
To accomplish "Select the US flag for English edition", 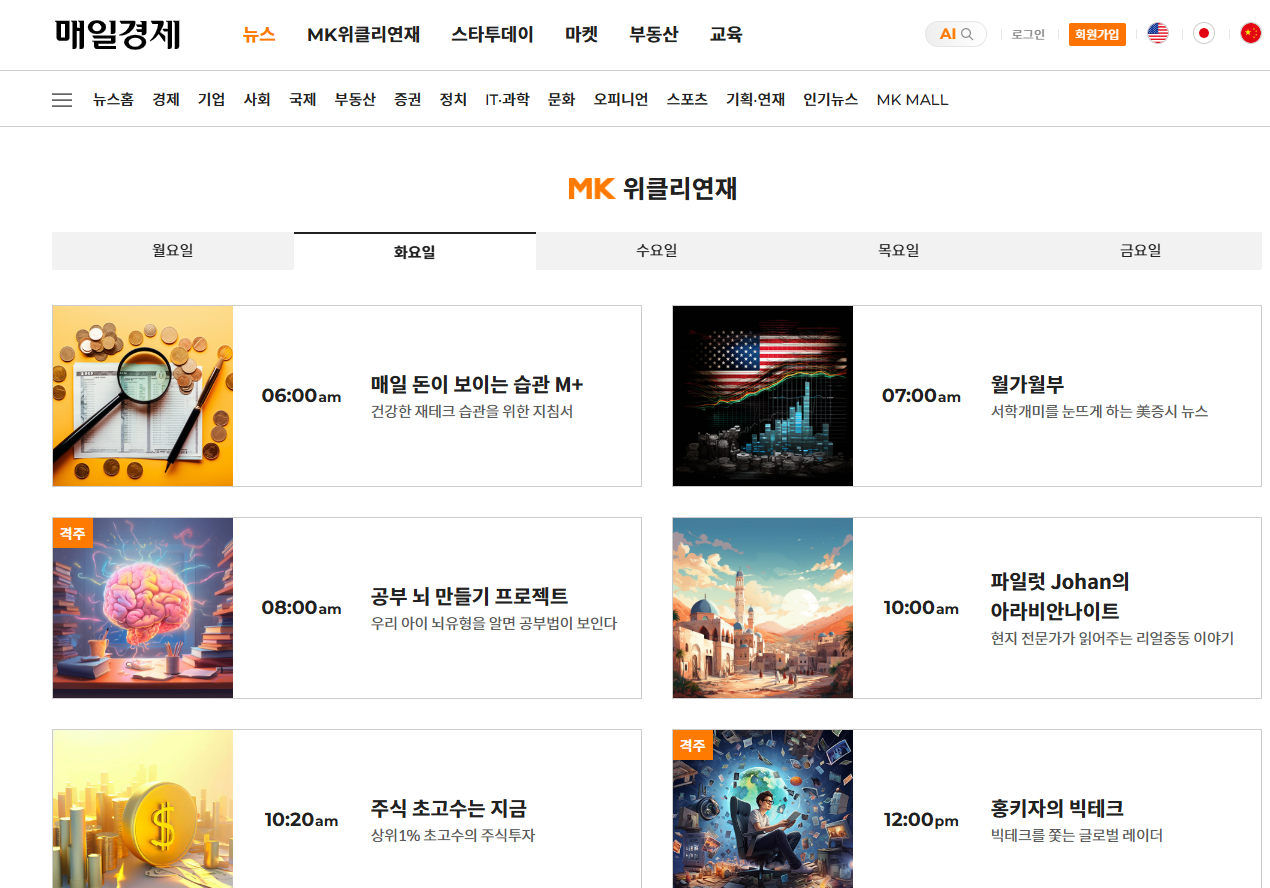I will [1157, 32].
